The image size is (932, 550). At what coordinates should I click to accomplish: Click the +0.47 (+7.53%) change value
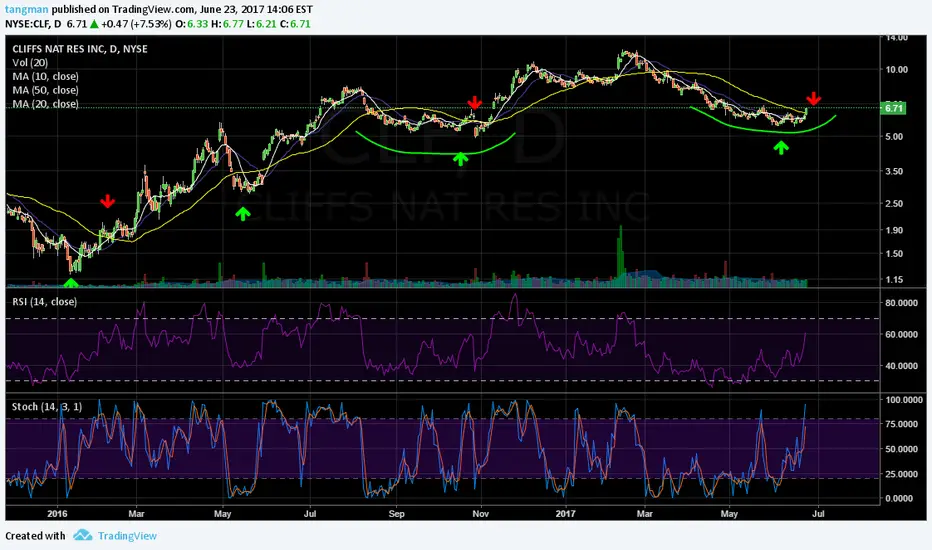coord(136,24)
